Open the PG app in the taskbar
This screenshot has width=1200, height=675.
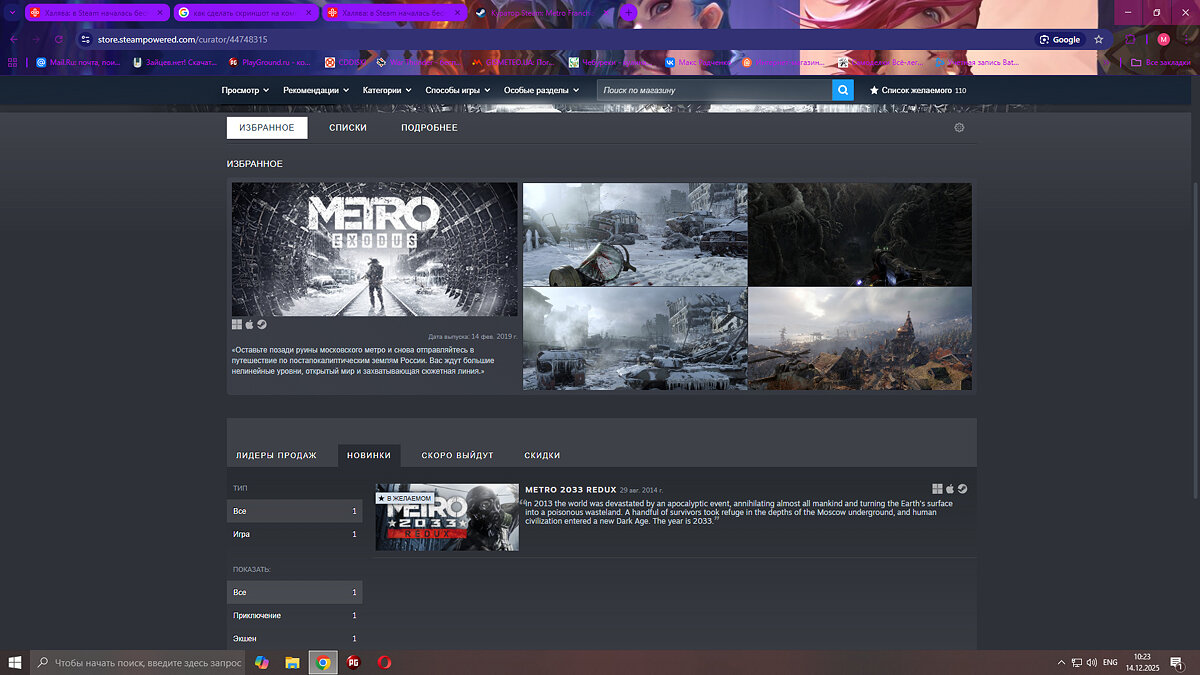(x=353, y=662)
